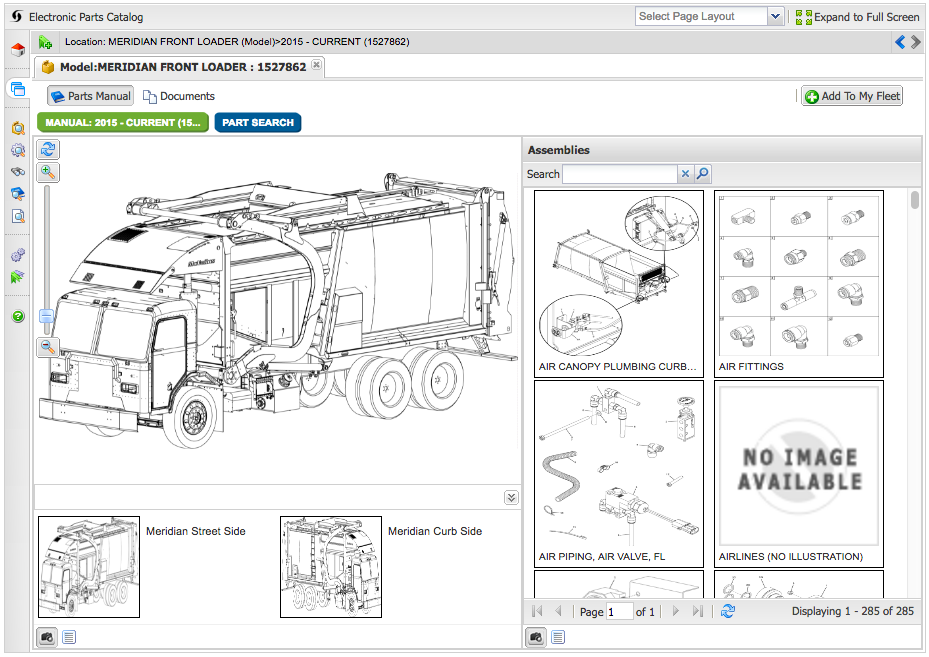Click in the Select Page Layout combo box
Image resolution: width=929 pixels, height=657 pixels.
coord(701,17)
